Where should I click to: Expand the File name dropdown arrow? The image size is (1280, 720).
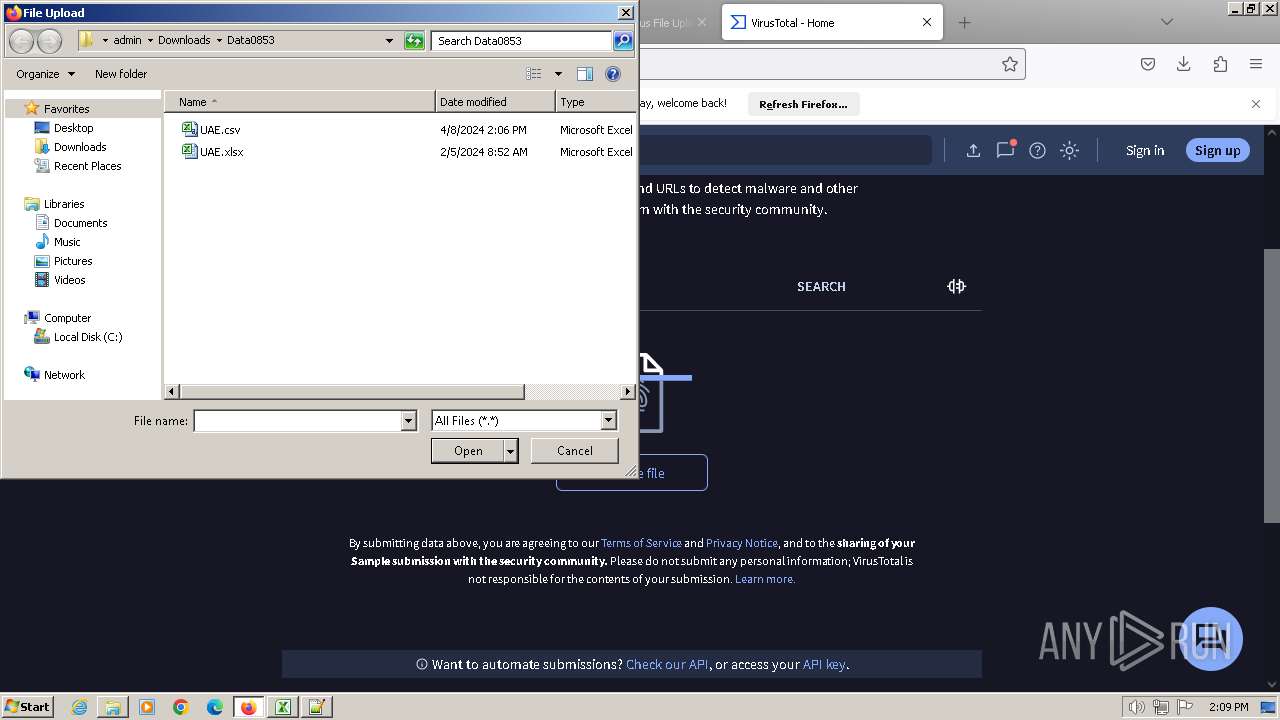pyautogui.click(x=408, y=421)
